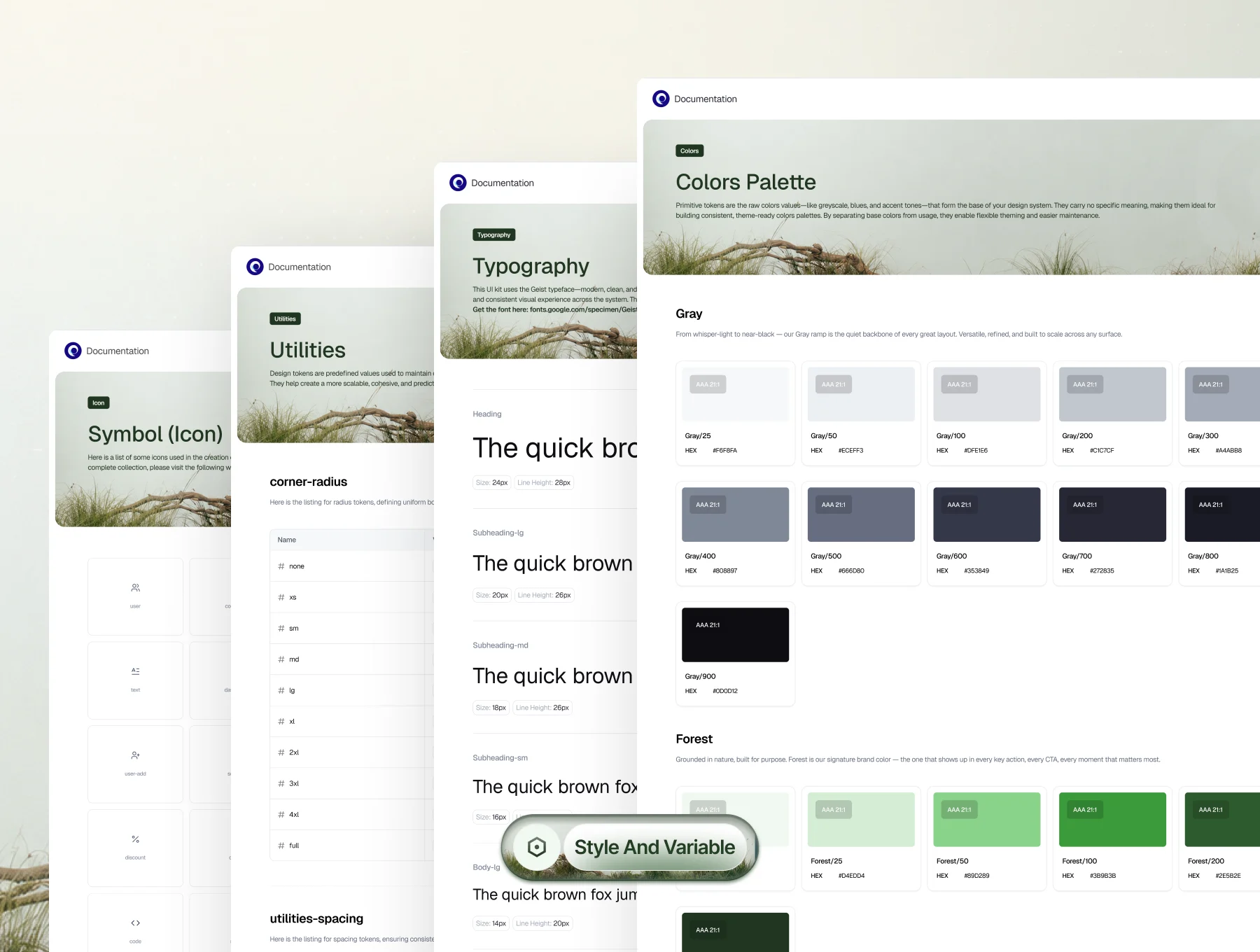The width and height of the screenshot is (1260, 952).
Task: Pick the Gray/900 black swatch
Action: [735, 635]
